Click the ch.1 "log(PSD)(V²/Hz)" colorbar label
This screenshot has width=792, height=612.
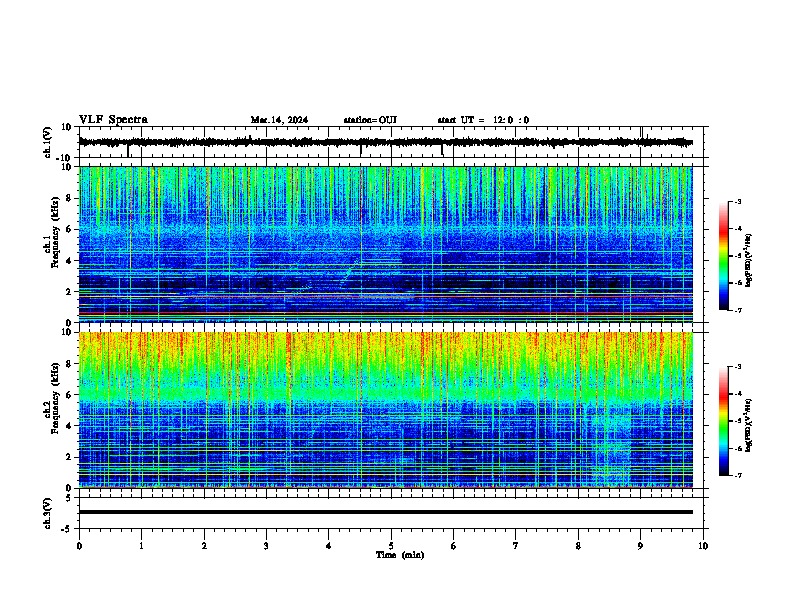[748, 260]
